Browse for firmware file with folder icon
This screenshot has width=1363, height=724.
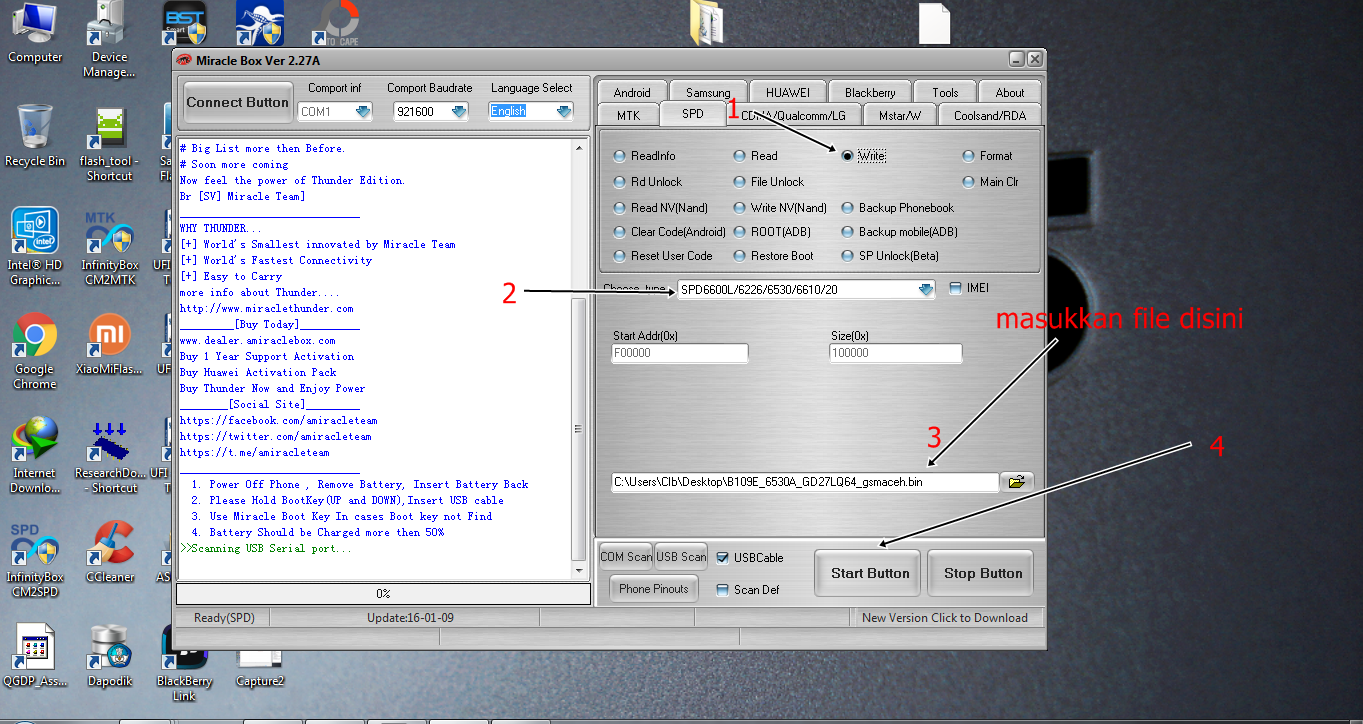coord(1017,482)
